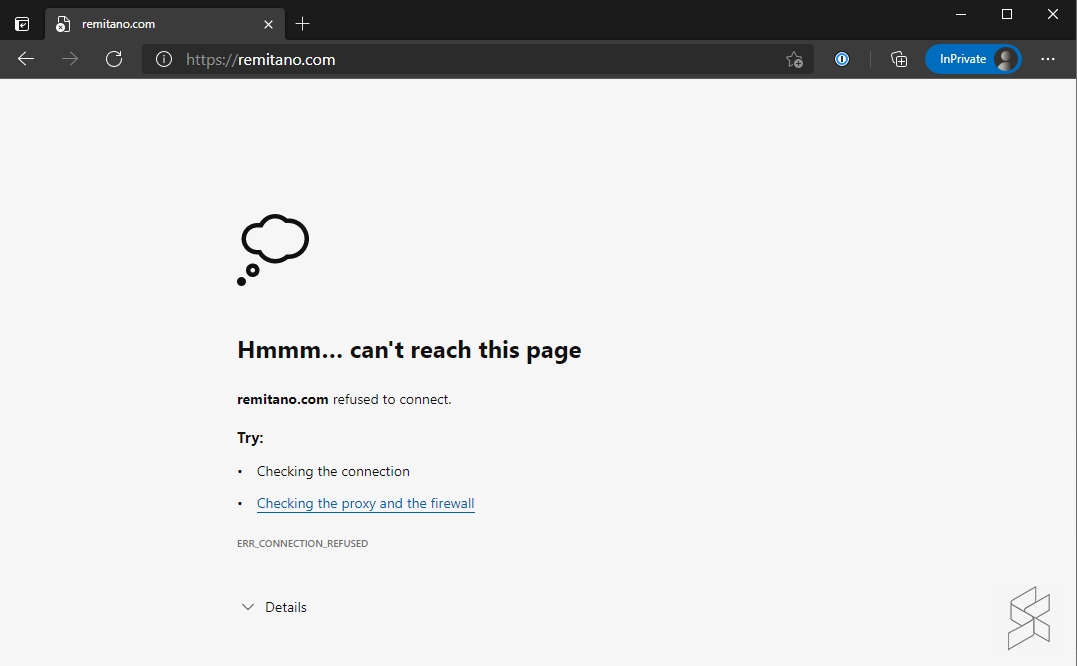This screenshot has width=1077, height=666.
Task: Open the 1Password extension icon
Action: 842,59
